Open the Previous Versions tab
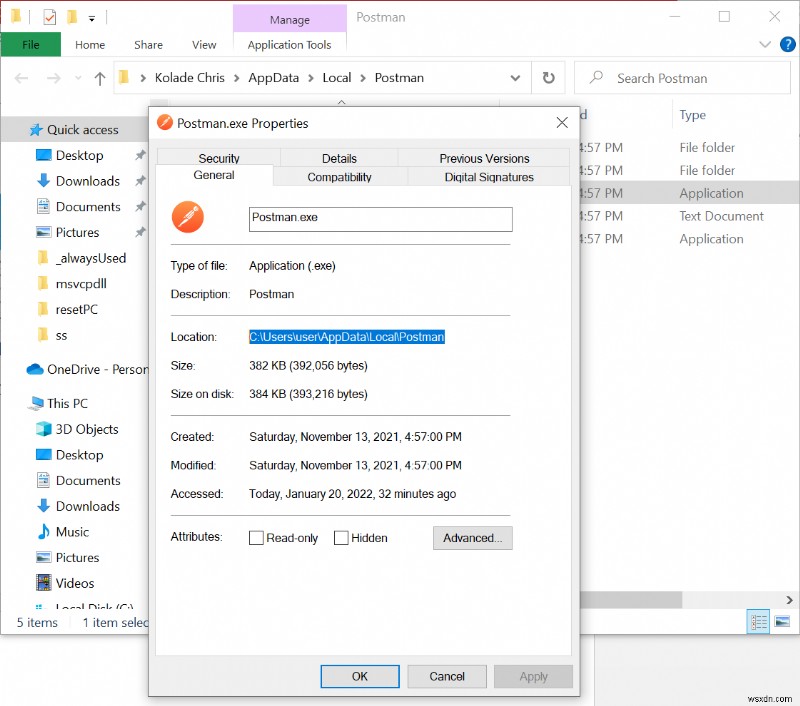 tap(485, 158)
